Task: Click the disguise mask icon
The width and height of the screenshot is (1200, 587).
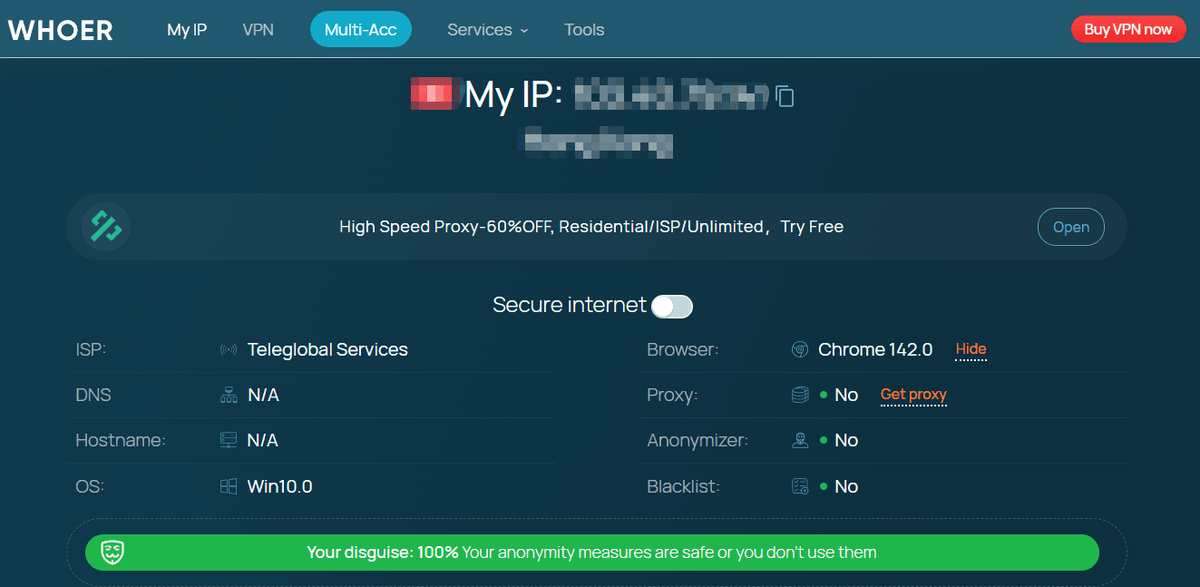Action: [x=113, y=552]
